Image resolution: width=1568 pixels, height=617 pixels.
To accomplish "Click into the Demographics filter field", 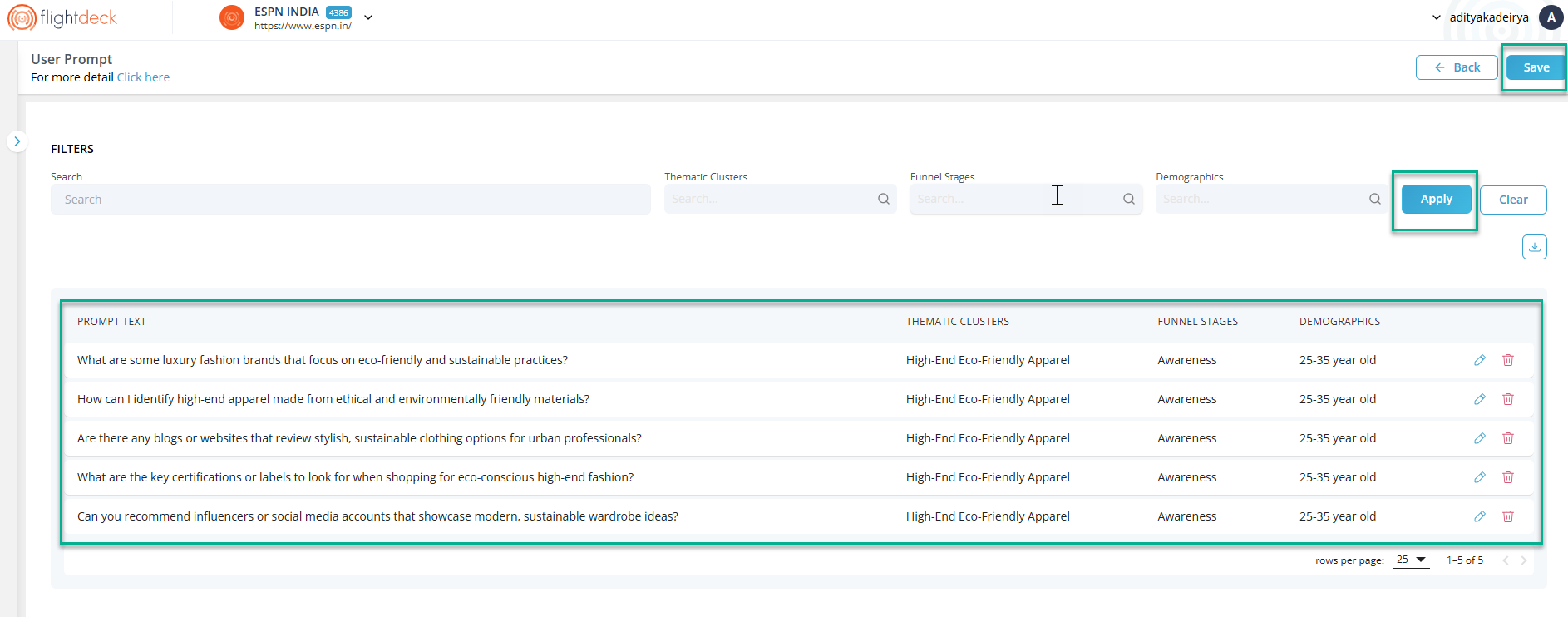I will 1260,200.
